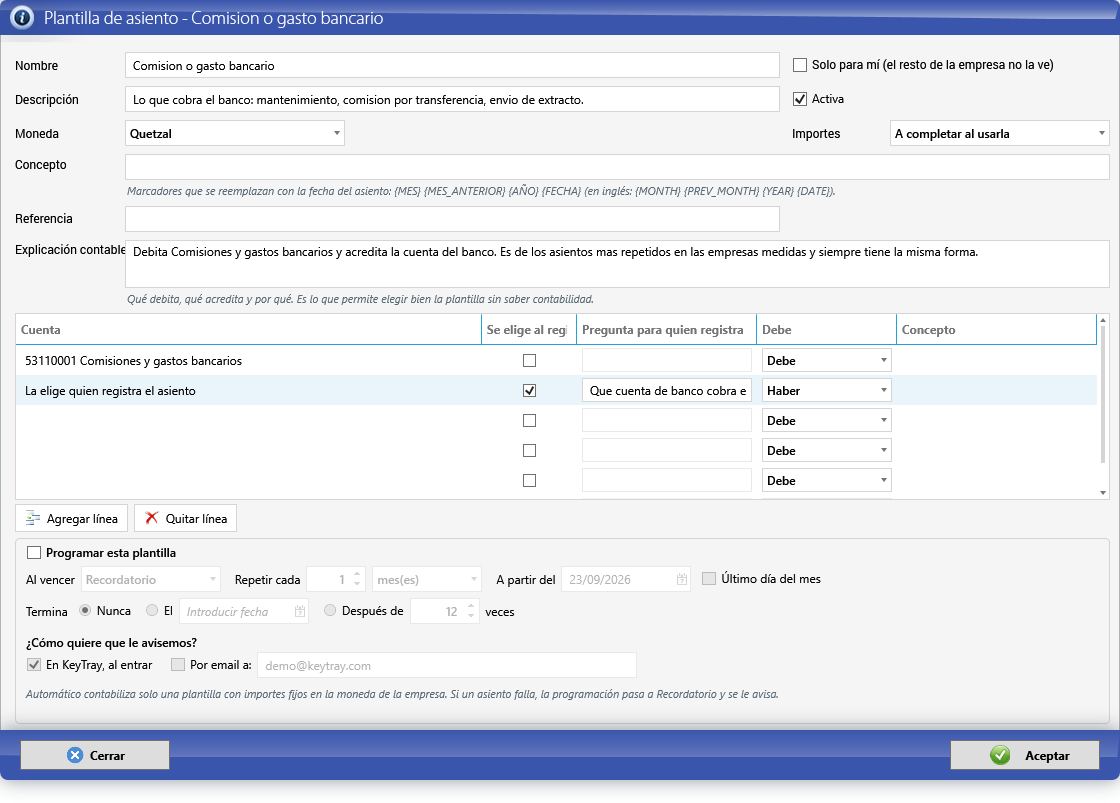
Task: Open Importes dropdown 'A completar al usarla'
Action: pyautogui.click(x=1000, y=134)
